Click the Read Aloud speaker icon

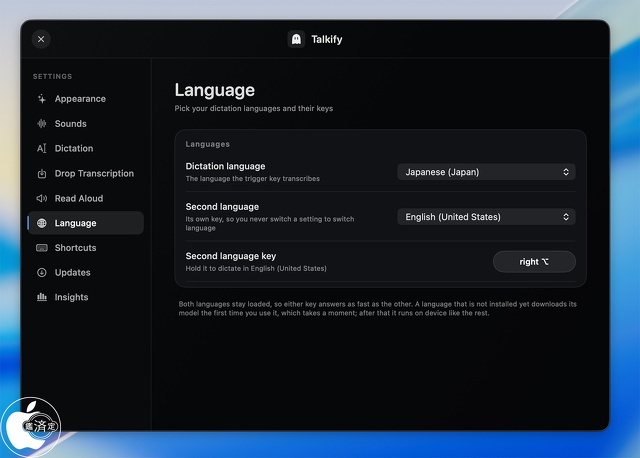pyautogui.click(x=42, y=198)
